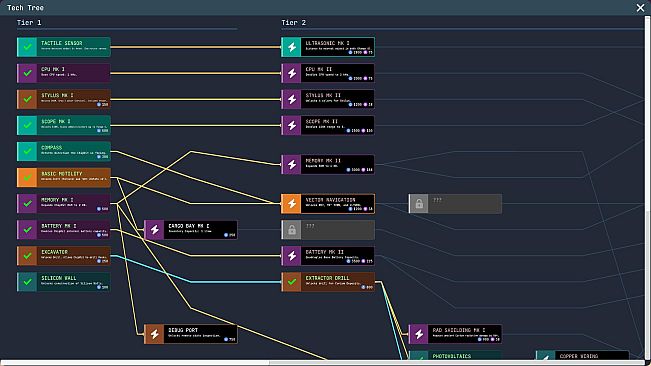The width and height of the screenshot is (651, 366).
Task: Choose the Debug Port label
Action: (x=183, y=330)
